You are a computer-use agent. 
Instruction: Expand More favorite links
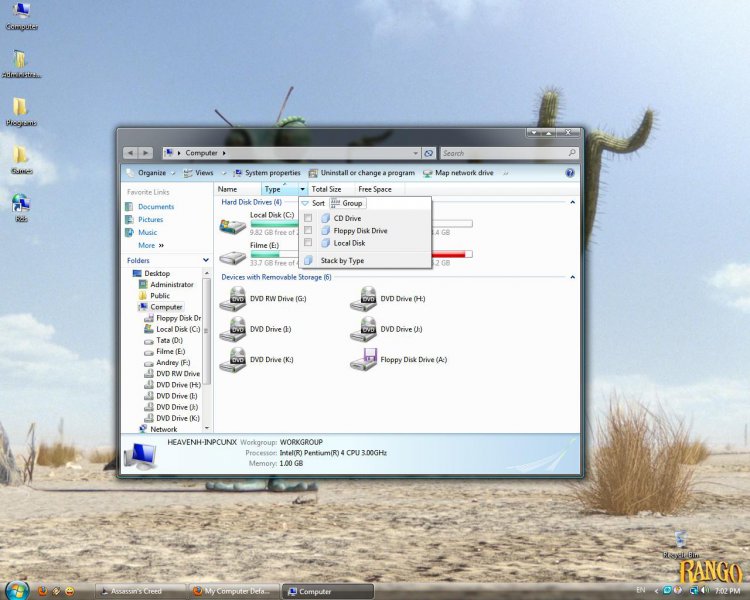click(151, 245)
